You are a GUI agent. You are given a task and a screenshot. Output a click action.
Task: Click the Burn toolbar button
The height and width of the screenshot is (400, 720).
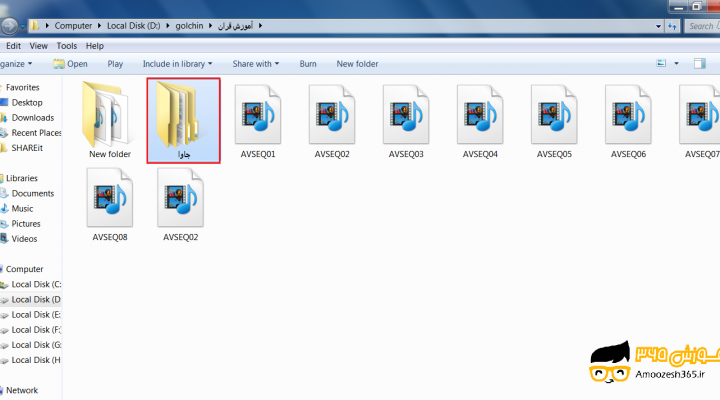pyautogui.click(x=308, y=64)
